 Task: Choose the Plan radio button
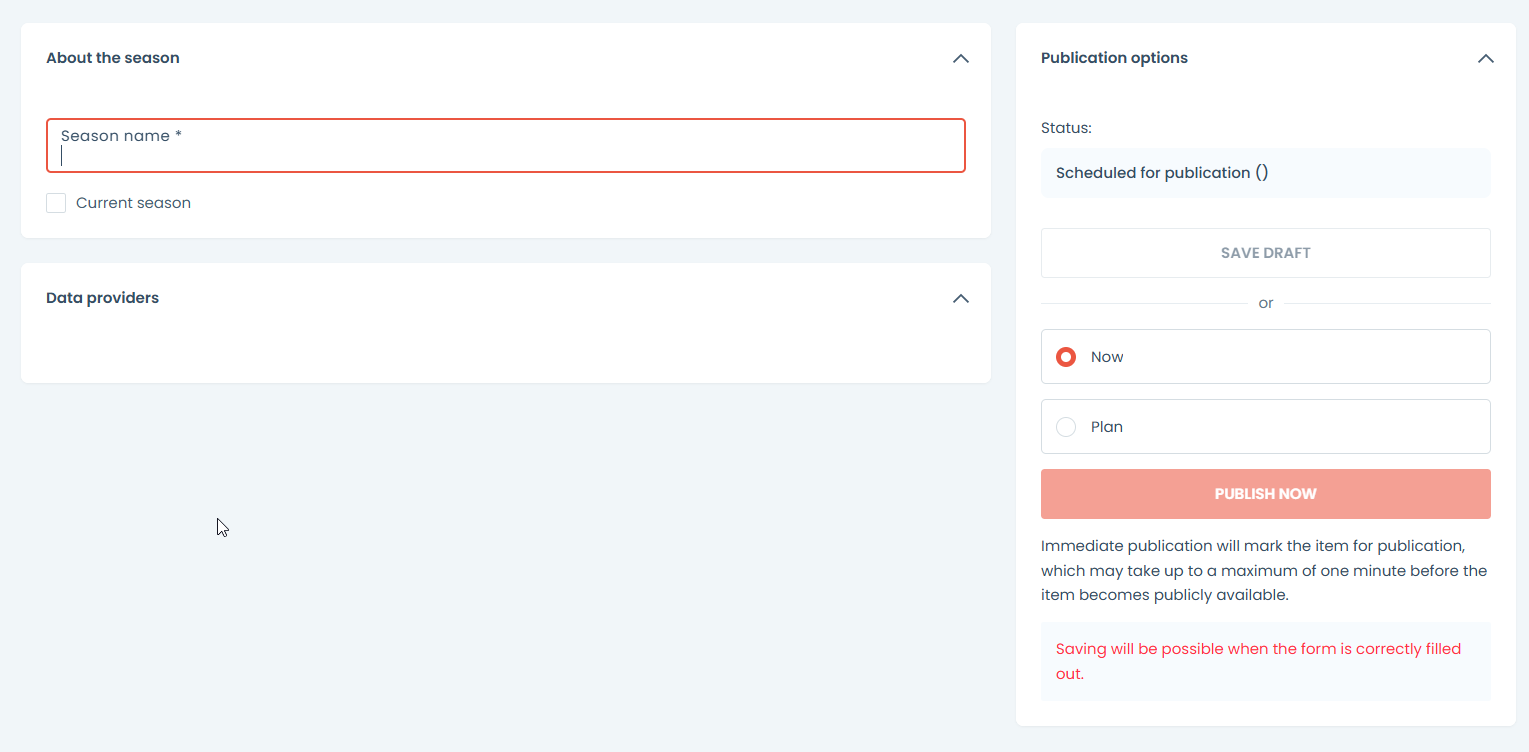pyautogui.click(x=1066, y=427)
